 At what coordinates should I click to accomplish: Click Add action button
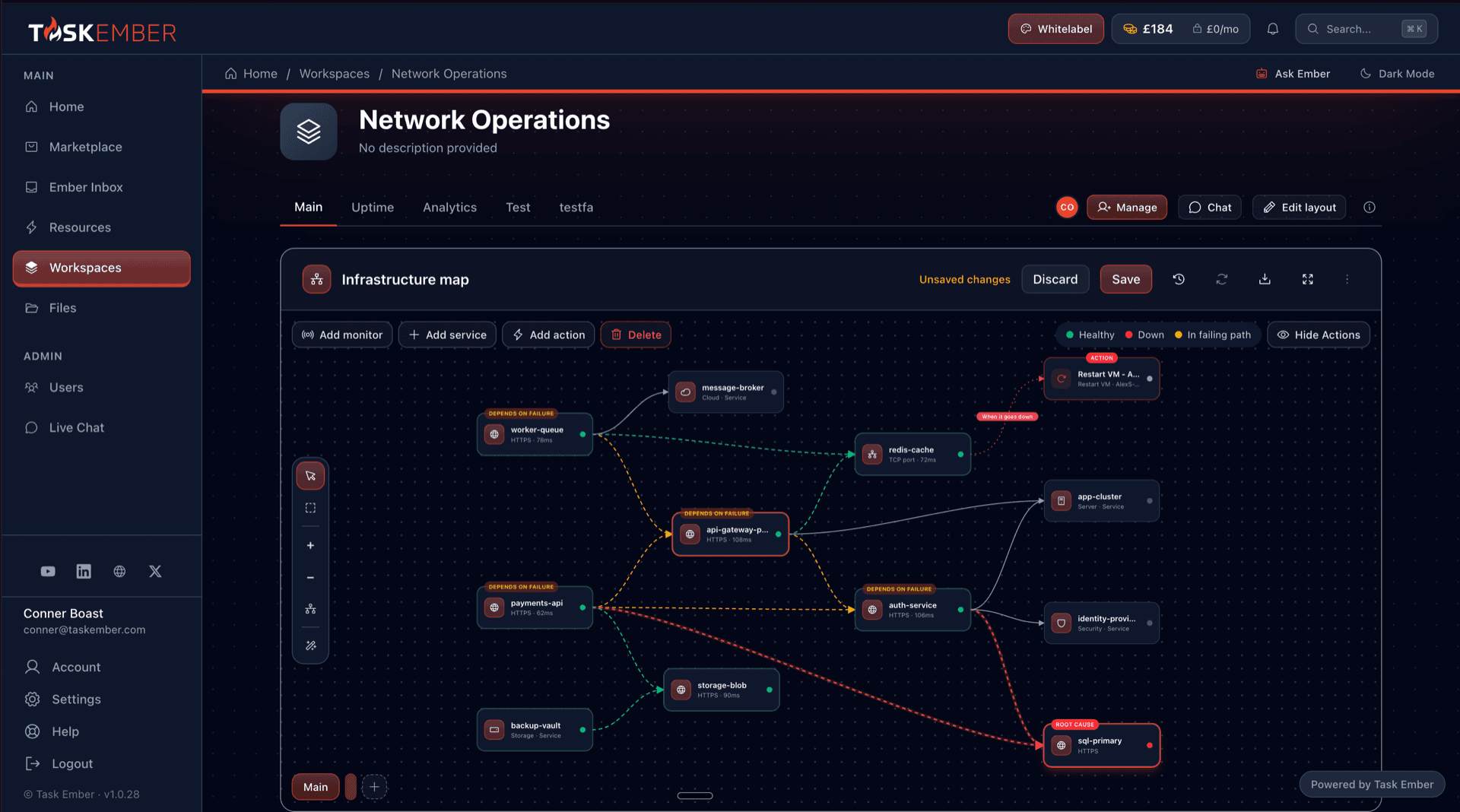coord(548,335)
